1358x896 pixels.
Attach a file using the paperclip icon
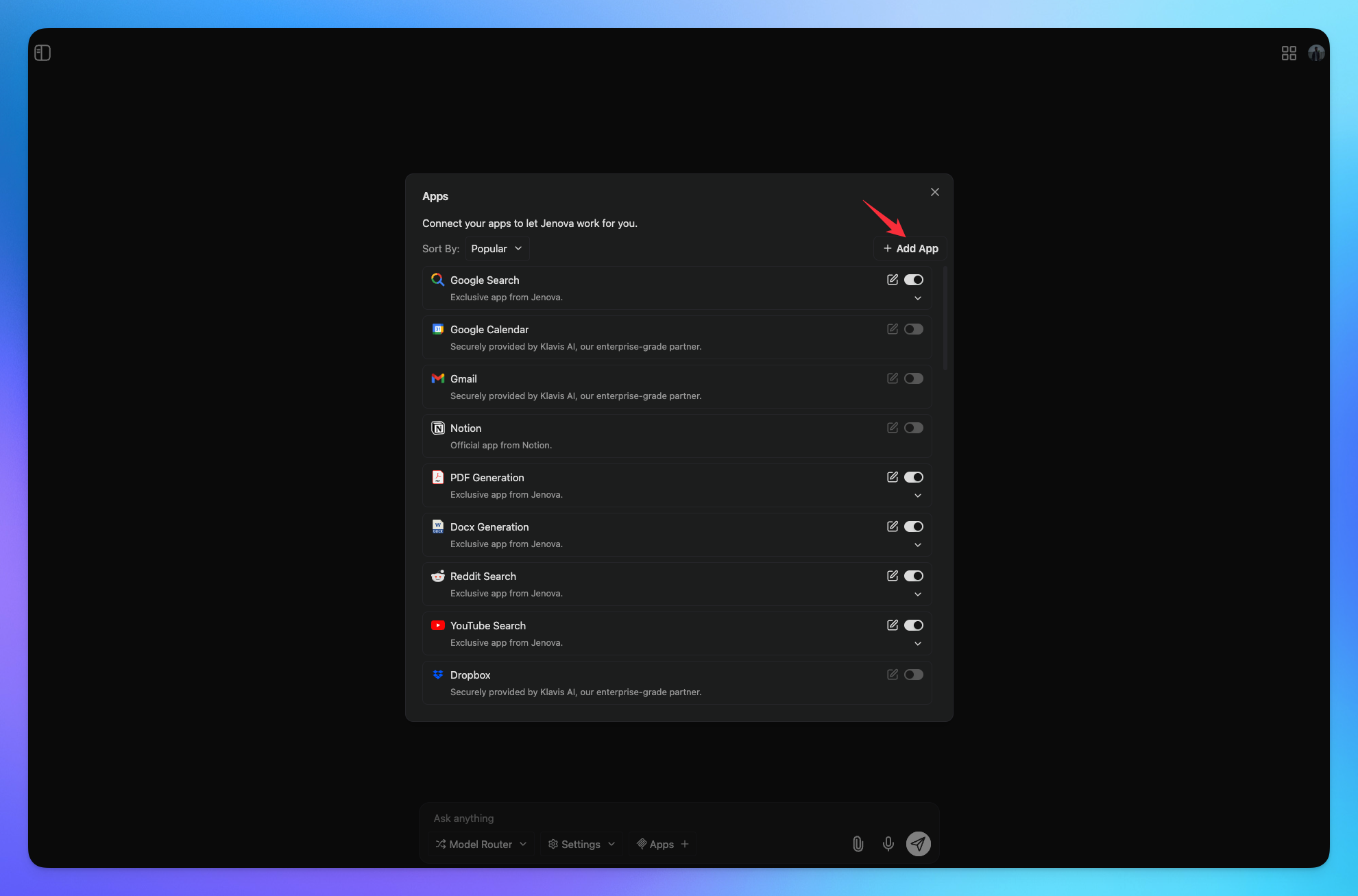click(x=858, y=844)
